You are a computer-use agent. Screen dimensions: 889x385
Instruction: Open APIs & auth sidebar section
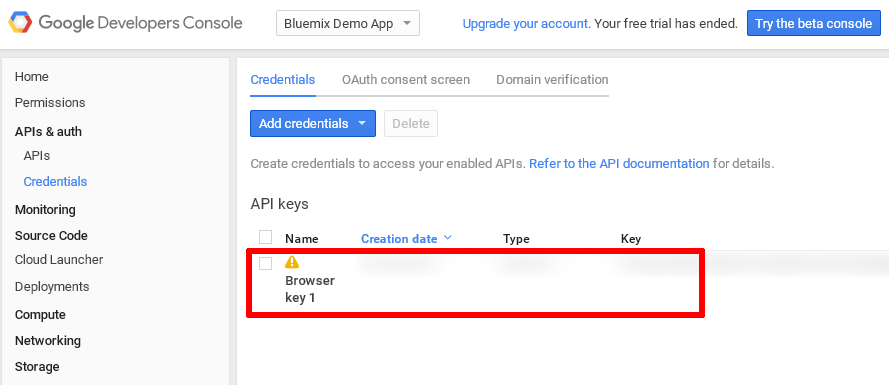pyautogui.click(x=48, y=132)
